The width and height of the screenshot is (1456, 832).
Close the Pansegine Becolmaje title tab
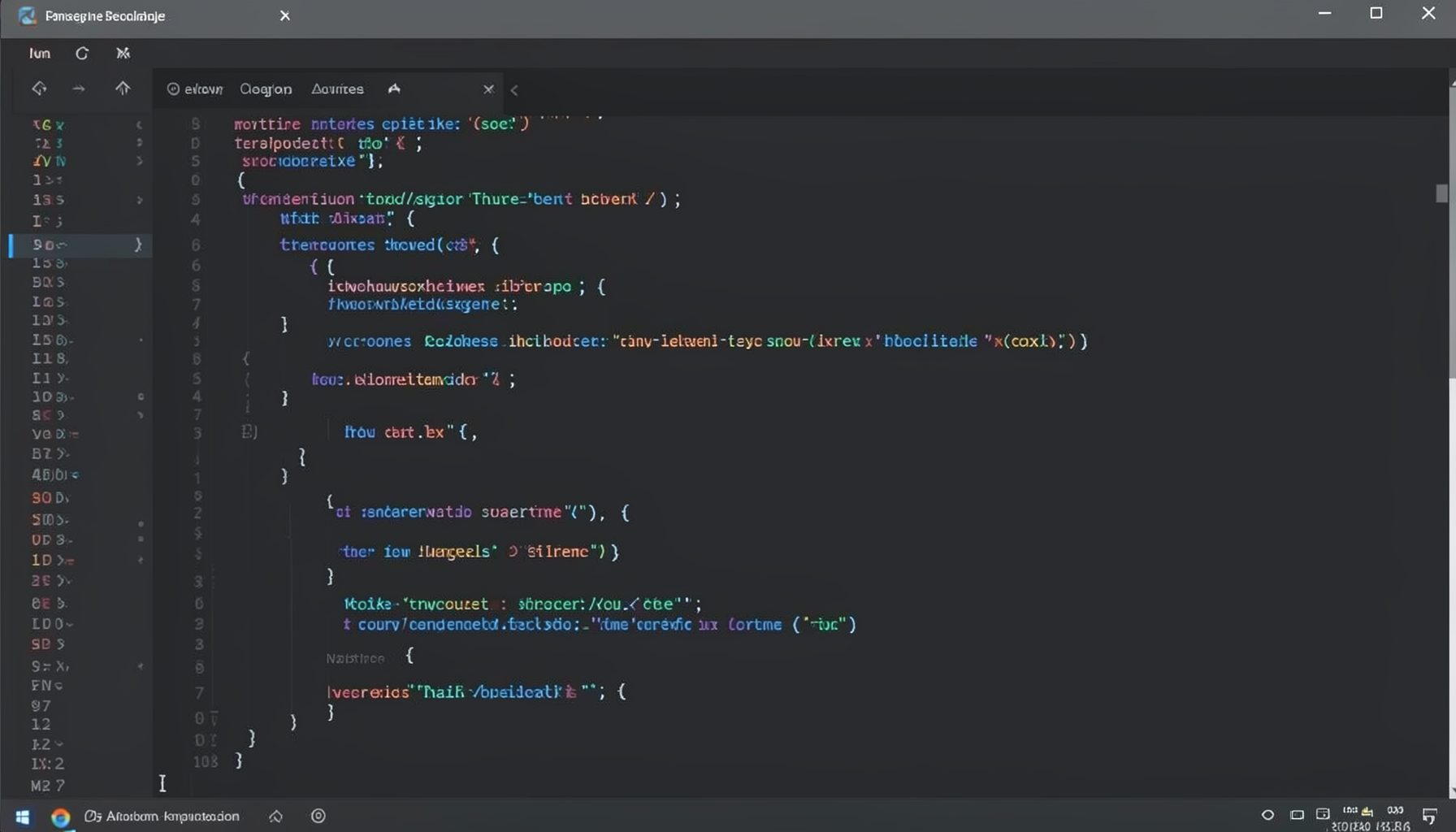coord(284,15)
